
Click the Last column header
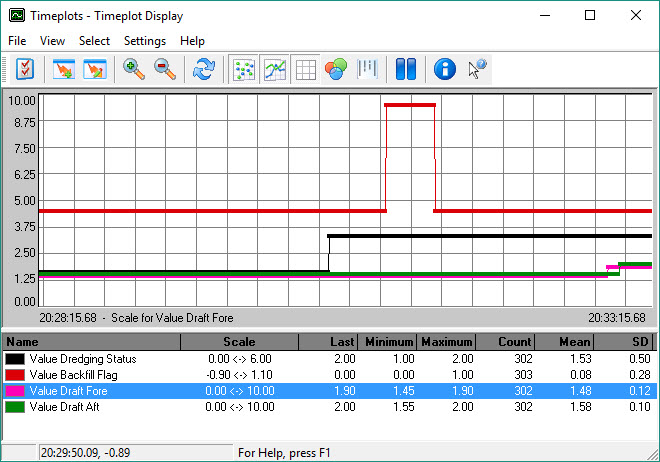328,342
